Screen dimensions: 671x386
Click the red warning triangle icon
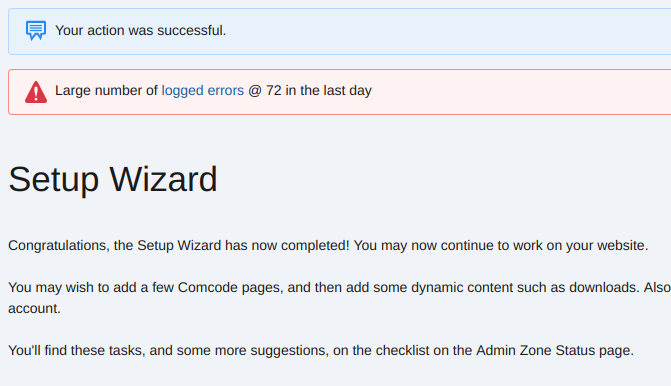click(36, 92)
